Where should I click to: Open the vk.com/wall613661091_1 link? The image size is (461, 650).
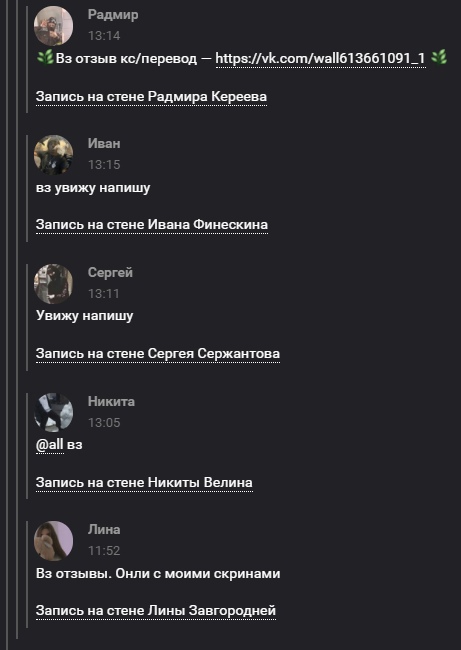coord(320,58)
